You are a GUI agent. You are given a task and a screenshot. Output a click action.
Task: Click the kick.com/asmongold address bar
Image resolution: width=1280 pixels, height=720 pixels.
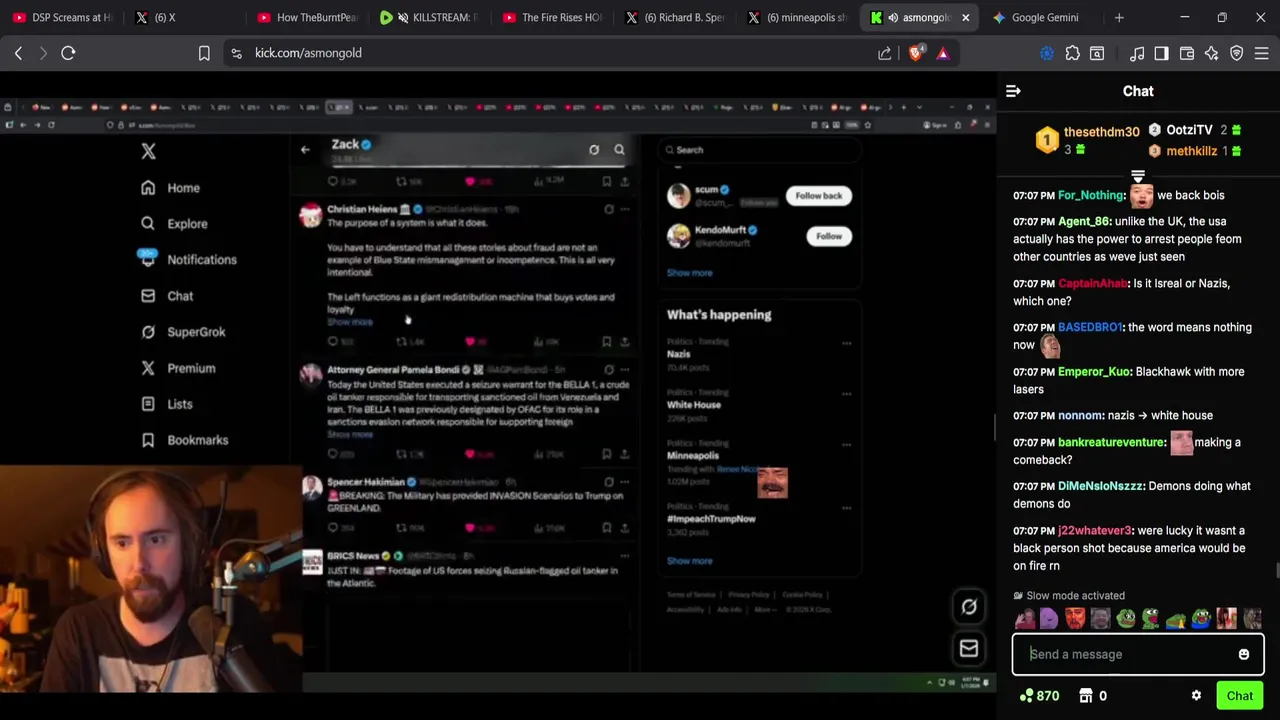click(x=560, y=53)
